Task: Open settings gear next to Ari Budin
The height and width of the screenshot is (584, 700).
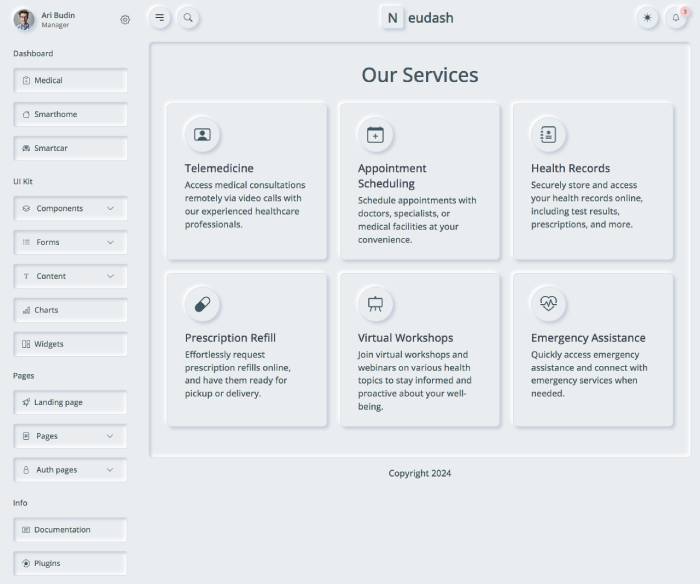Action: (x=125, y=20)
